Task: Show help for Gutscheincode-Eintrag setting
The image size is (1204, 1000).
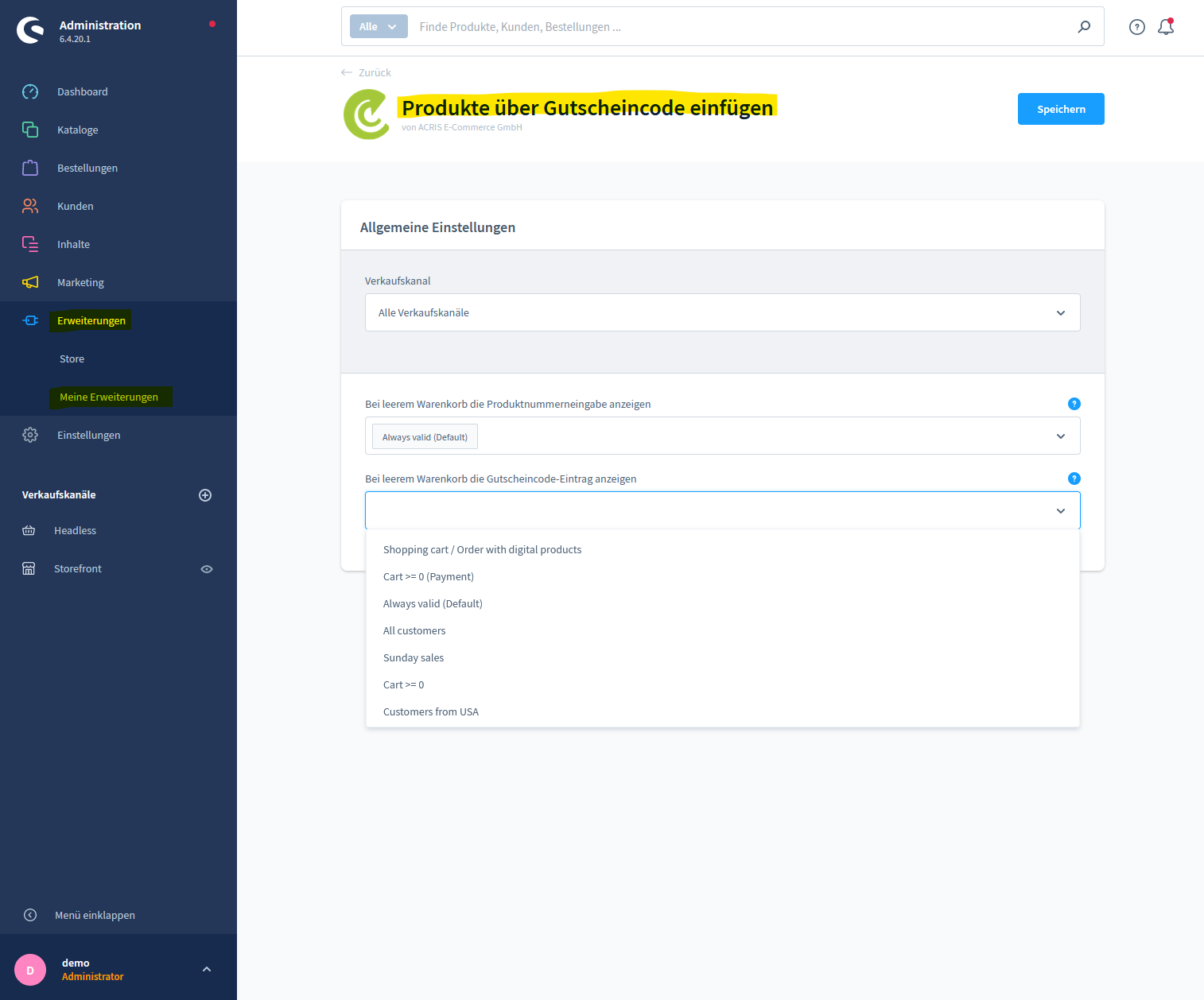Action: [x=1074, y=479]
